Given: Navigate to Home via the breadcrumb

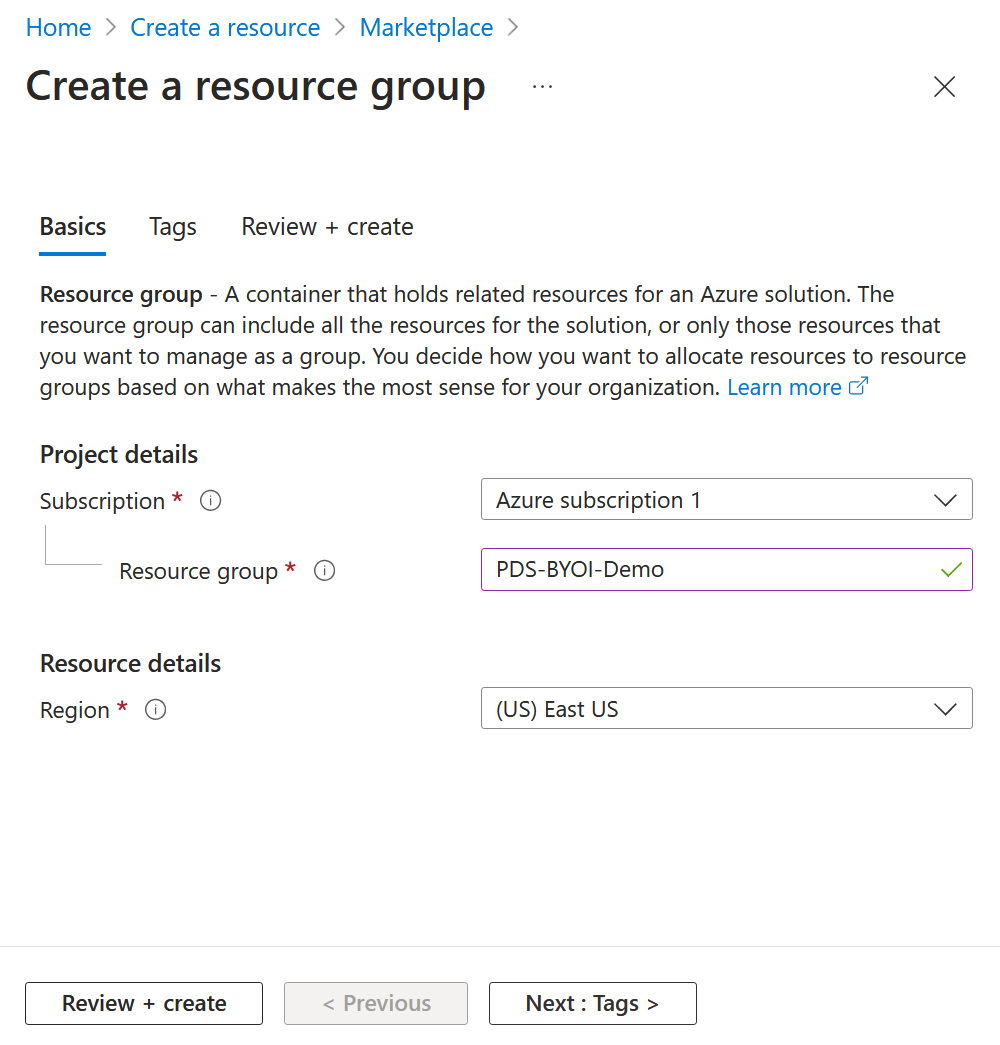Looking at the screenshot, I should pos(58,27).
